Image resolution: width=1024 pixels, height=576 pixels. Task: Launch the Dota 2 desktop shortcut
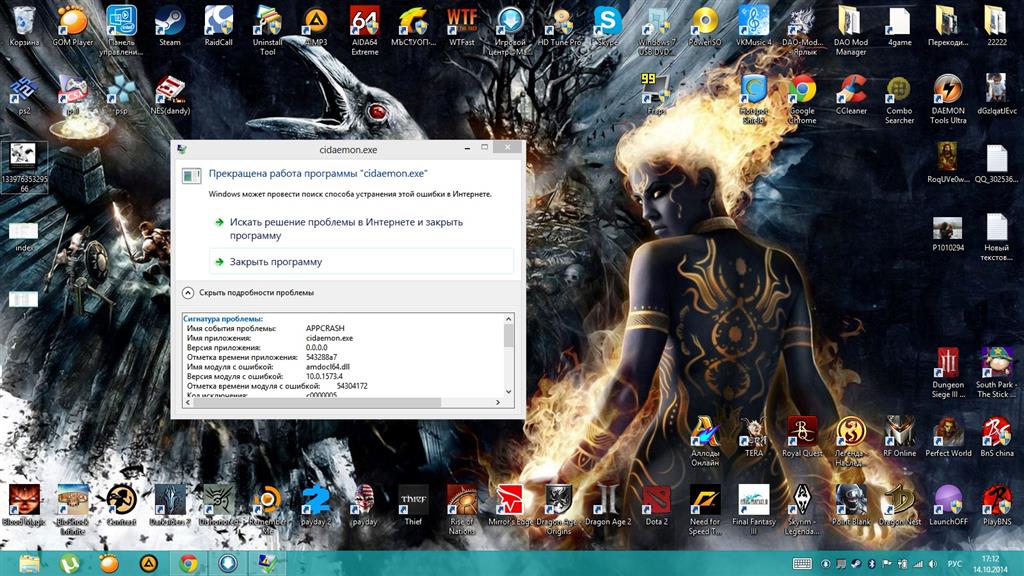(x=656, y=505)
